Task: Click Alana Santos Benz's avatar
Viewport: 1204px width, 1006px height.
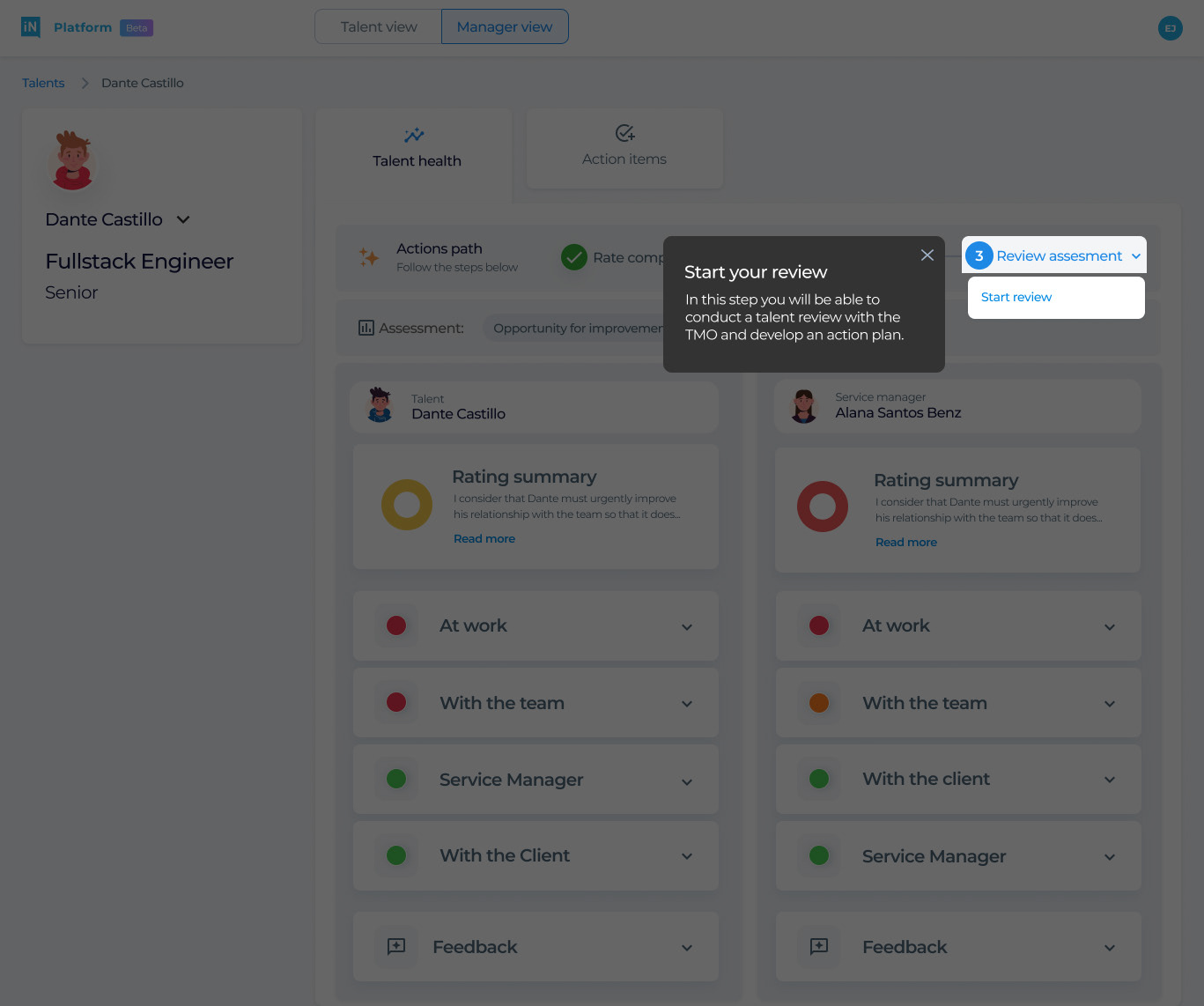Action: [803, 406]
